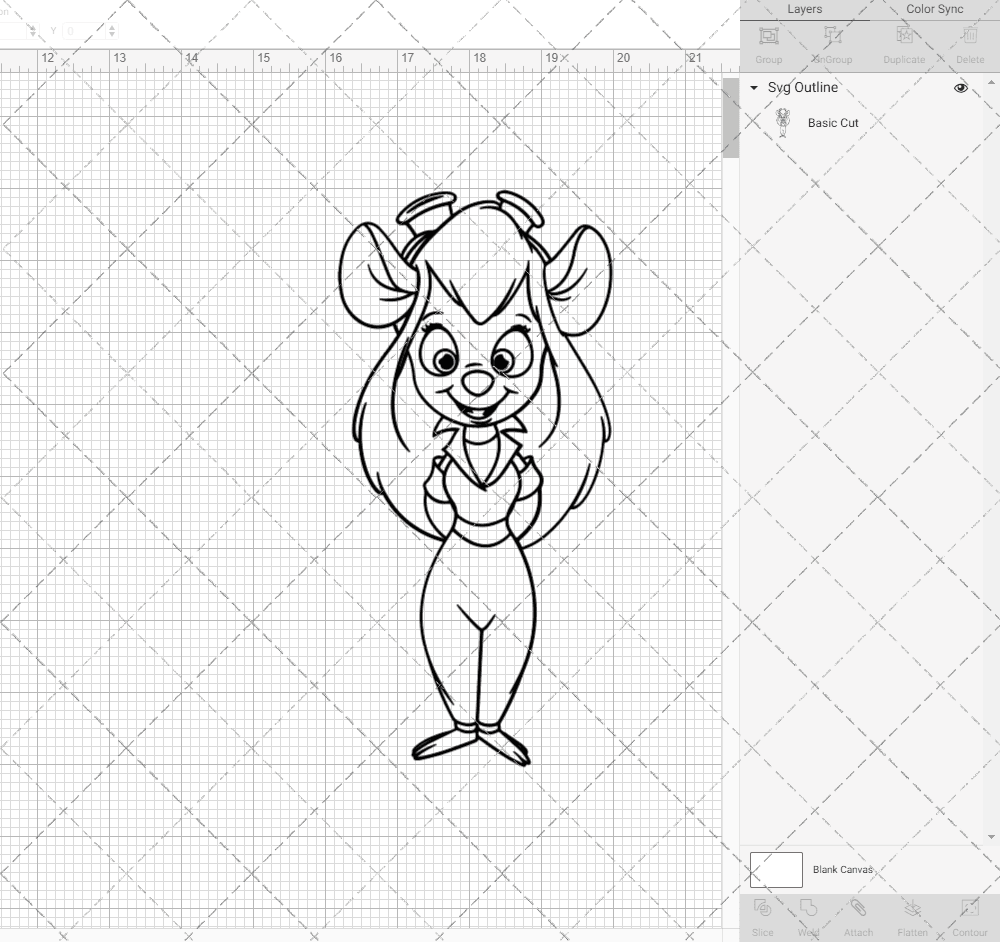The width and height of the screenshot is (1000, 942).
Task: Click the UnGroup icon
Action: pyautogui.click(x=833, y=36)
